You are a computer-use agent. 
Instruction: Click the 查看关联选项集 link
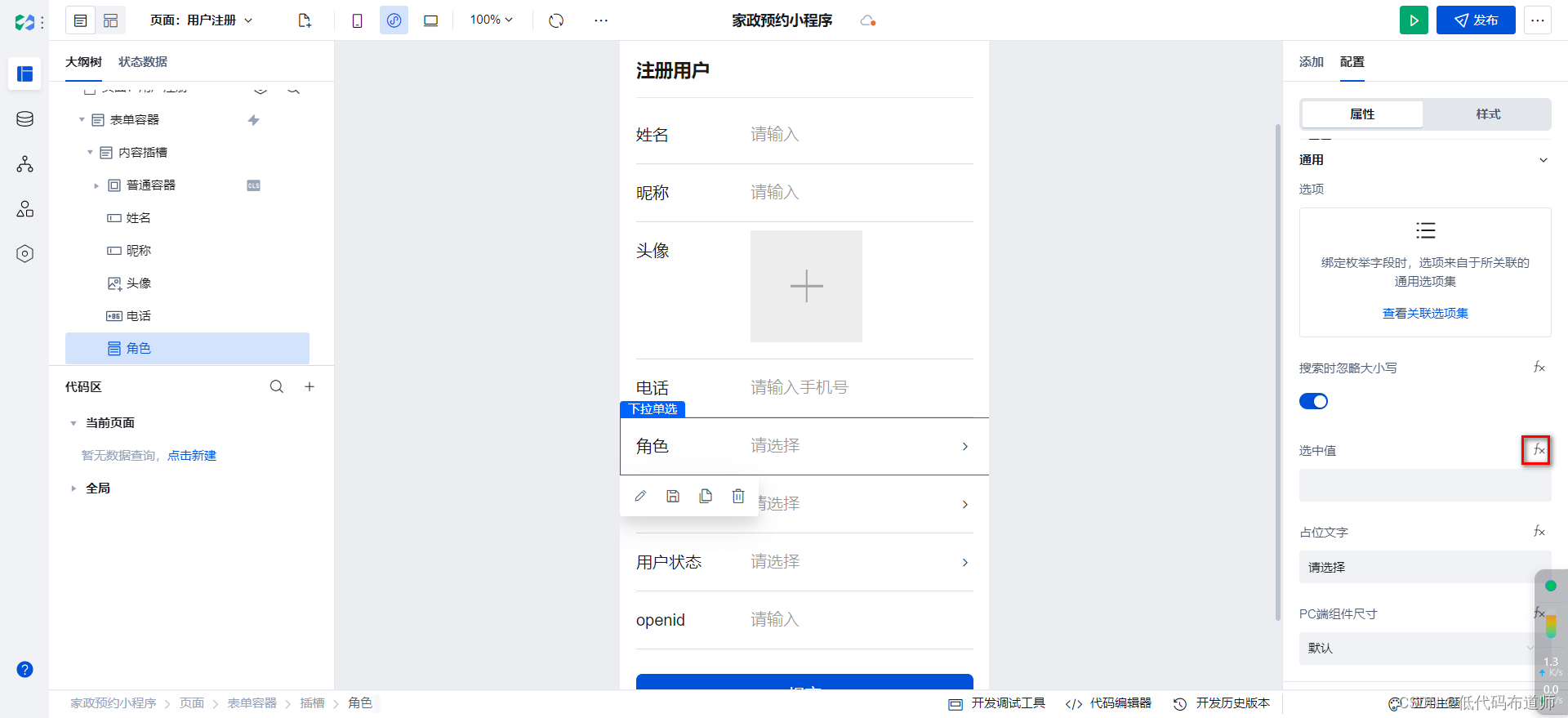(1425, 314)
